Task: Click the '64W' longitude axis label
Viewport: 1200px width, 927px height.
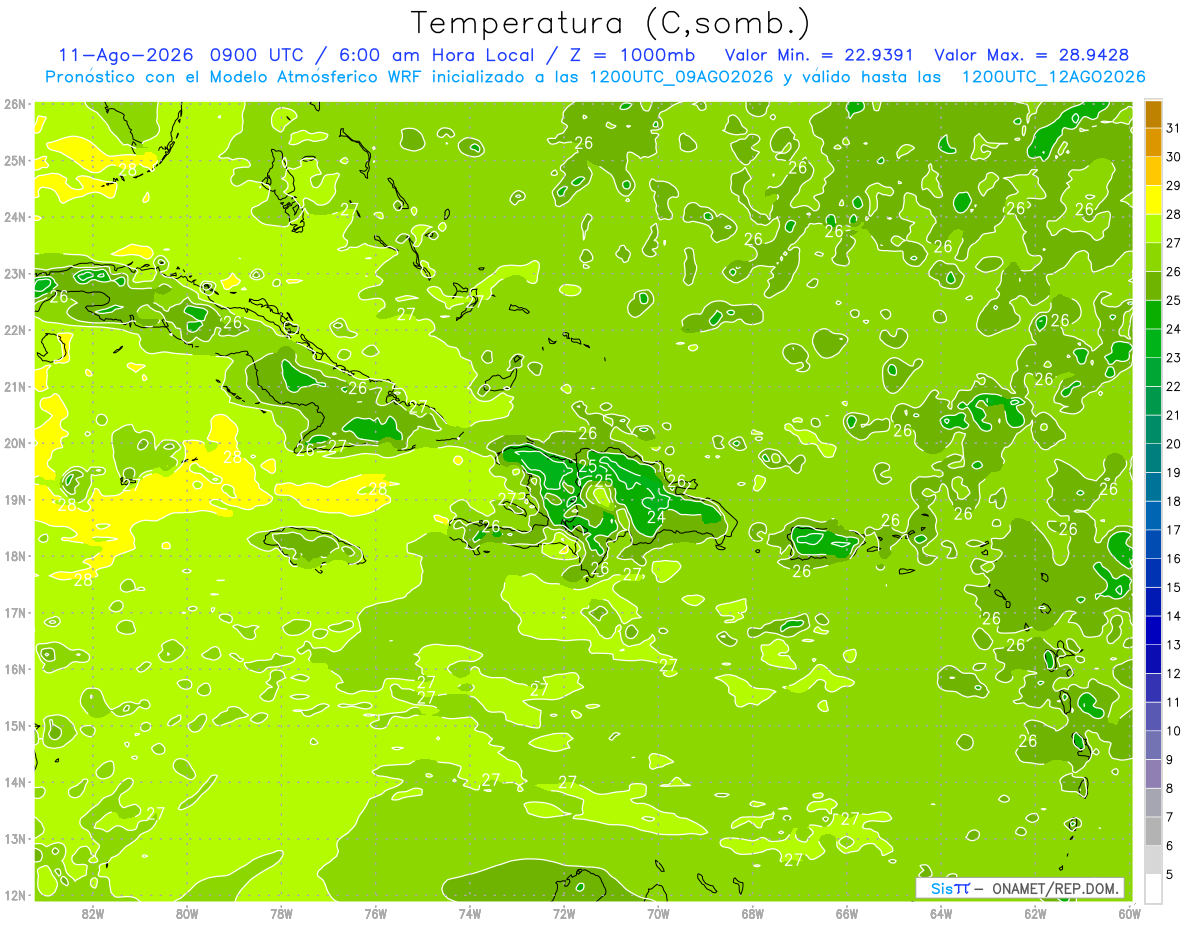Action: tap(941, 914)
